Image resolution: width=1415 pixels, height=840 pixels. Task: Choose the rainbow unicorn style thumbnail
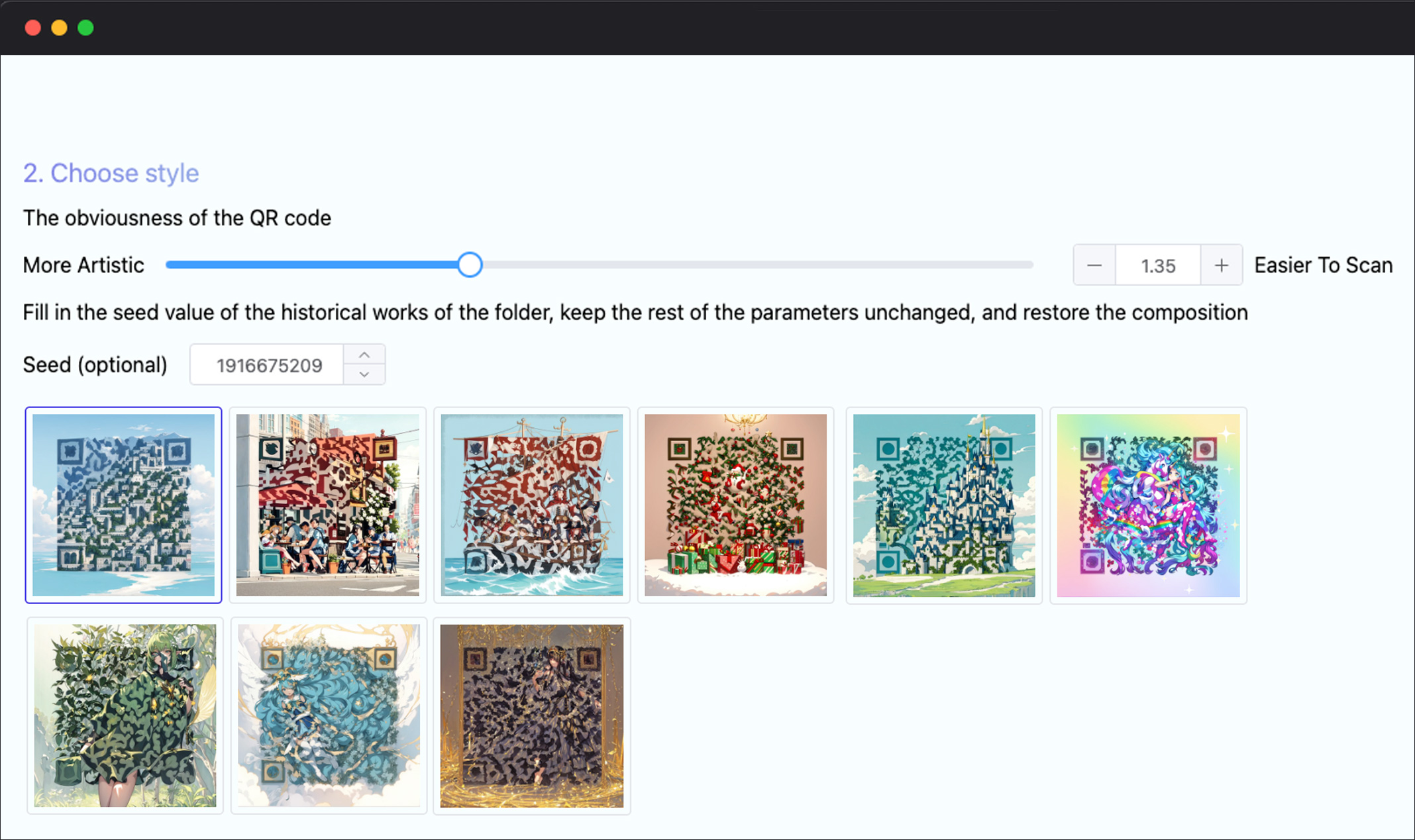(1149, 505)
